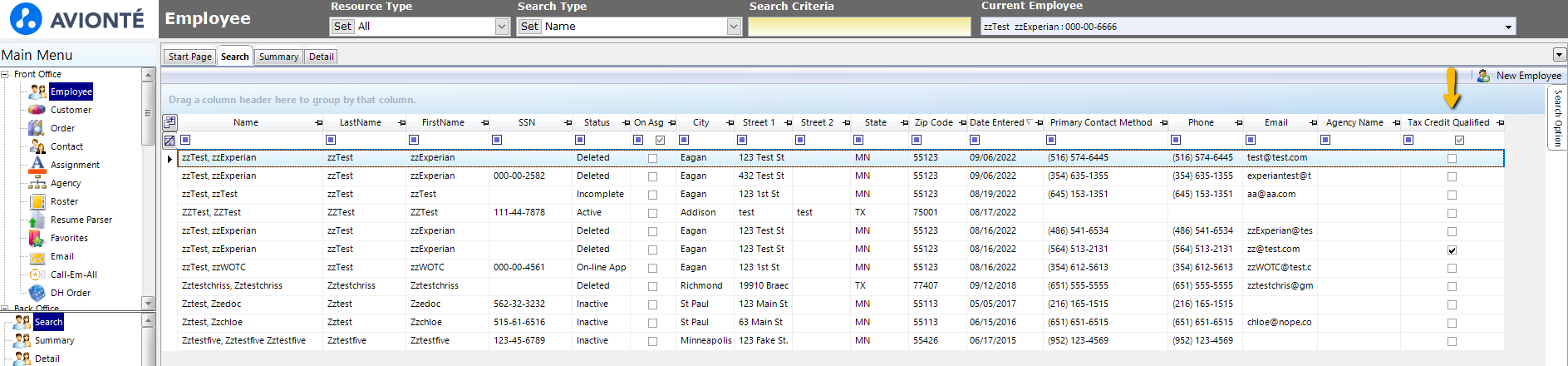This screenshot has width=1568, height=366.
Task: Click the pin icon on the SSN column
Action: click(568, 123)
